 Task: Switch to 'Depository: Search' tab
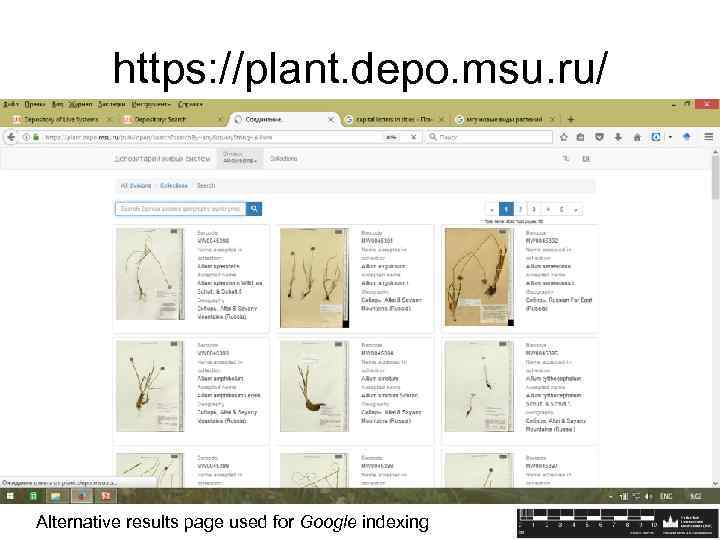[172, 119]
